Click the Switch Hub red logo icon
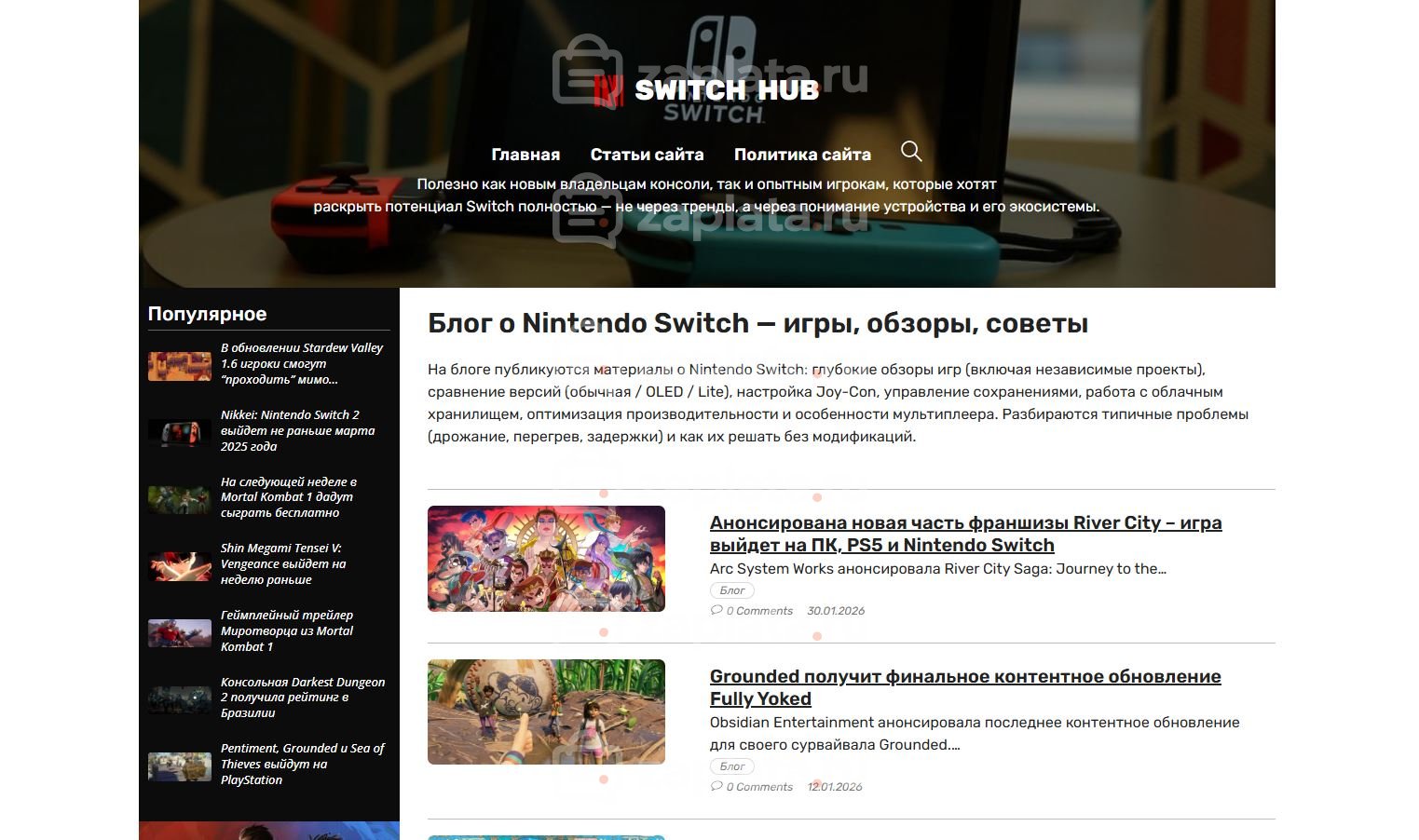Image resolution: width=1419 pixels, height=840 pixels. click(608, 90)
